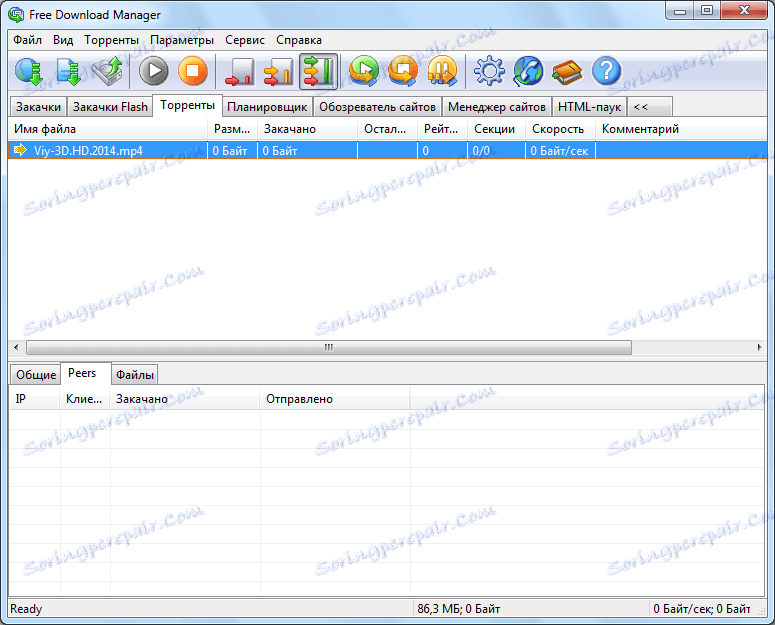Click the batch download documents icon
Screen dimensions: 775x625
[69, 72]
